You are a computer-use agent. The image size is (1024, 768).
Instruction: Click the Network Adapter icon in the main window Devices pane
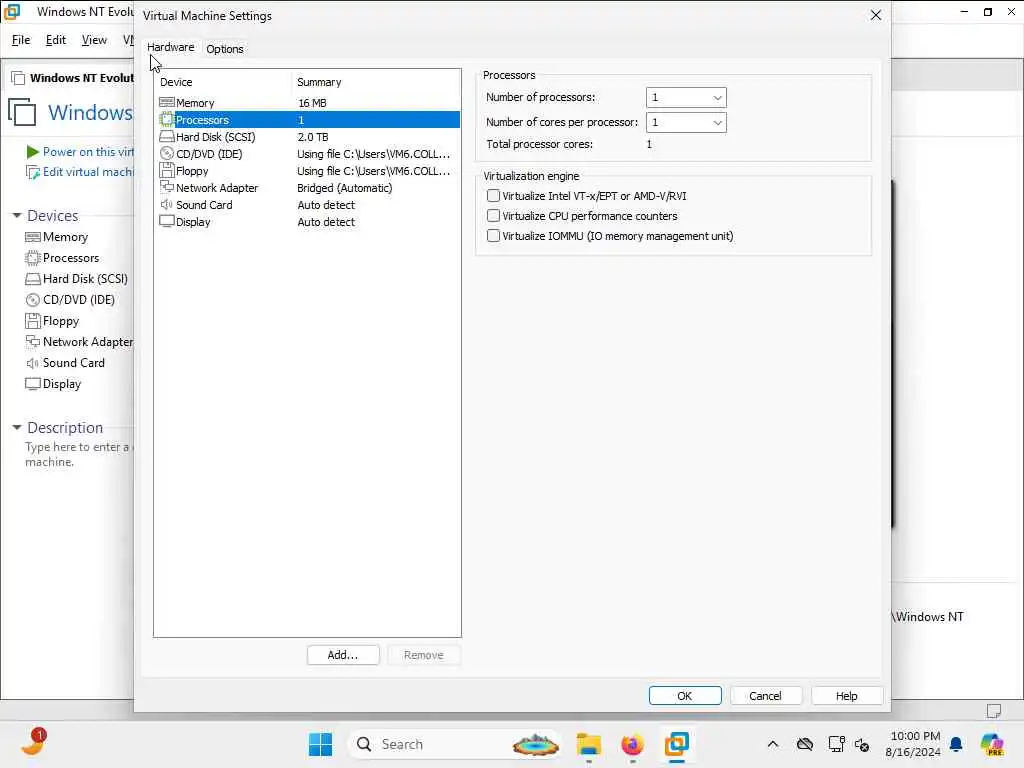33,341
